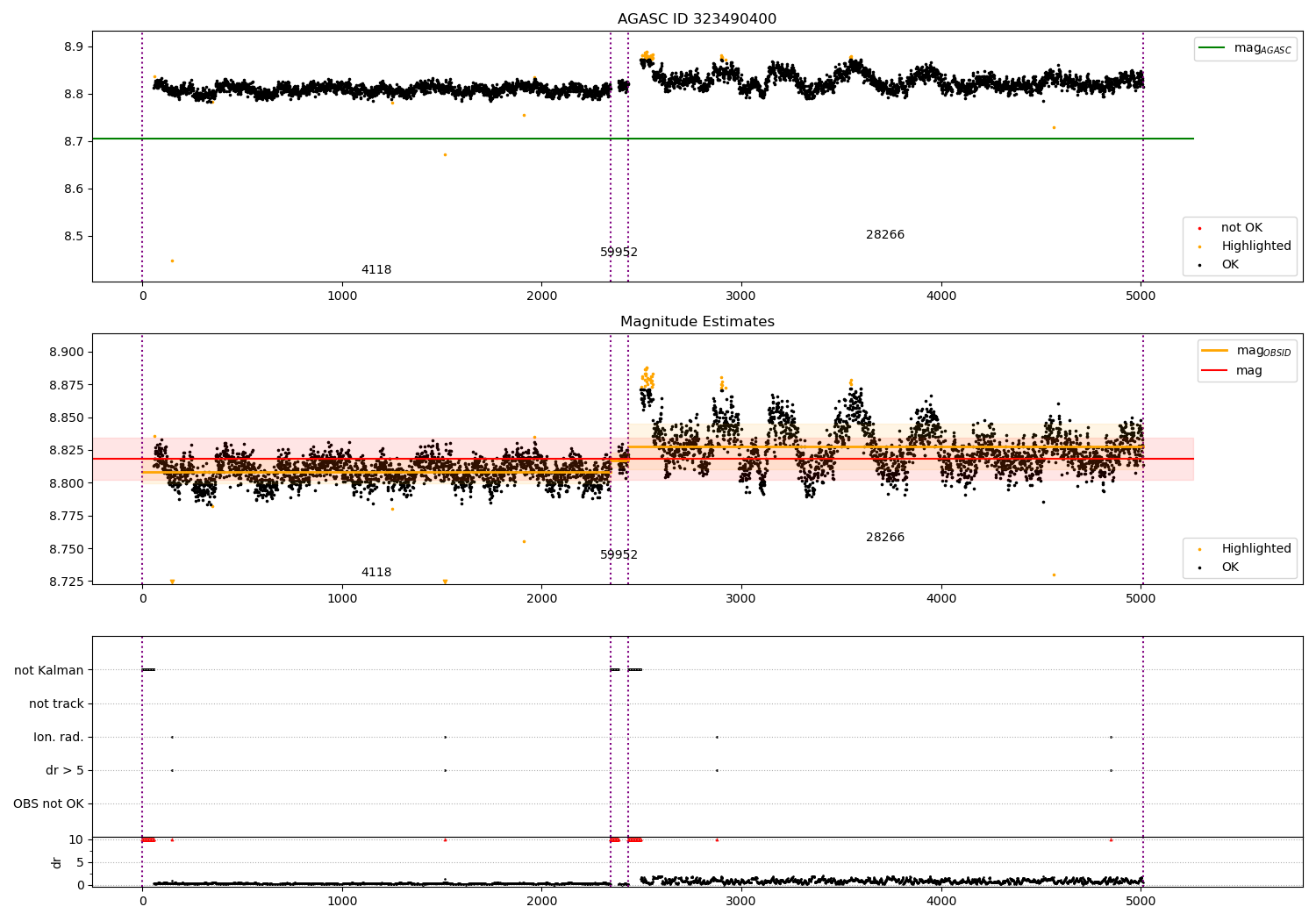Screen dimensions: 1316x921
Task: Click the 'not Kalman' axis label
Action: (x=49, y=670)
